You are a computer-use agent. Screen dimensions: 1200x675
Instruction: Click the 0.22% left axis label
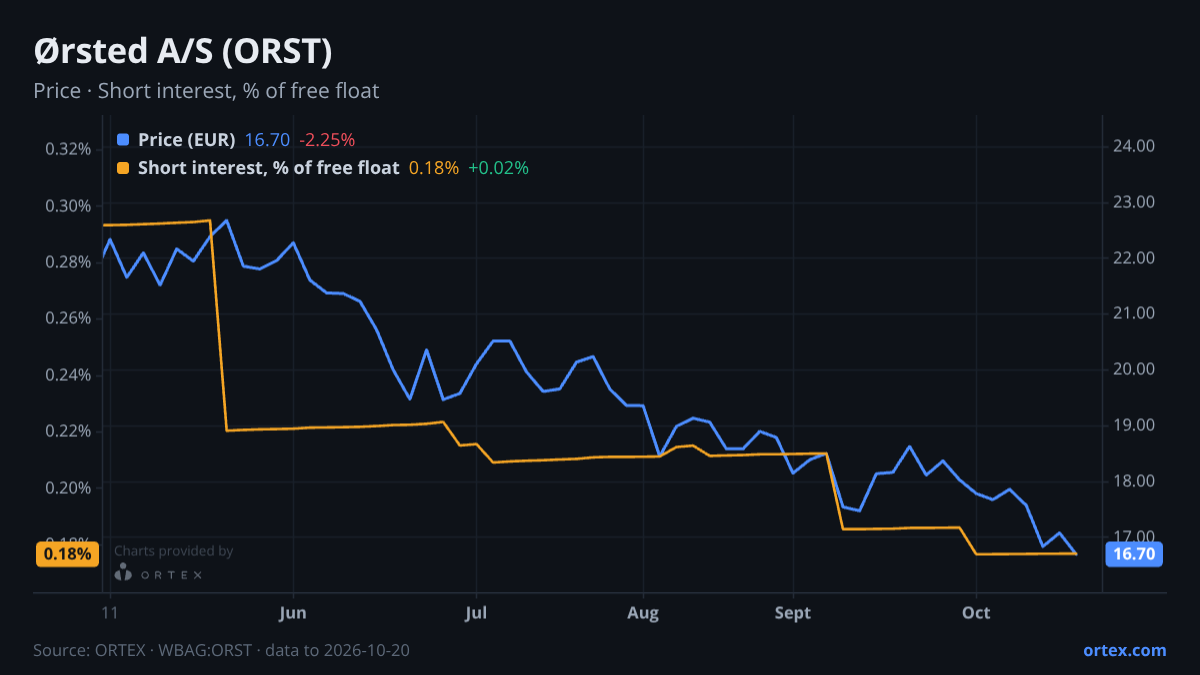tap(69, 431)
